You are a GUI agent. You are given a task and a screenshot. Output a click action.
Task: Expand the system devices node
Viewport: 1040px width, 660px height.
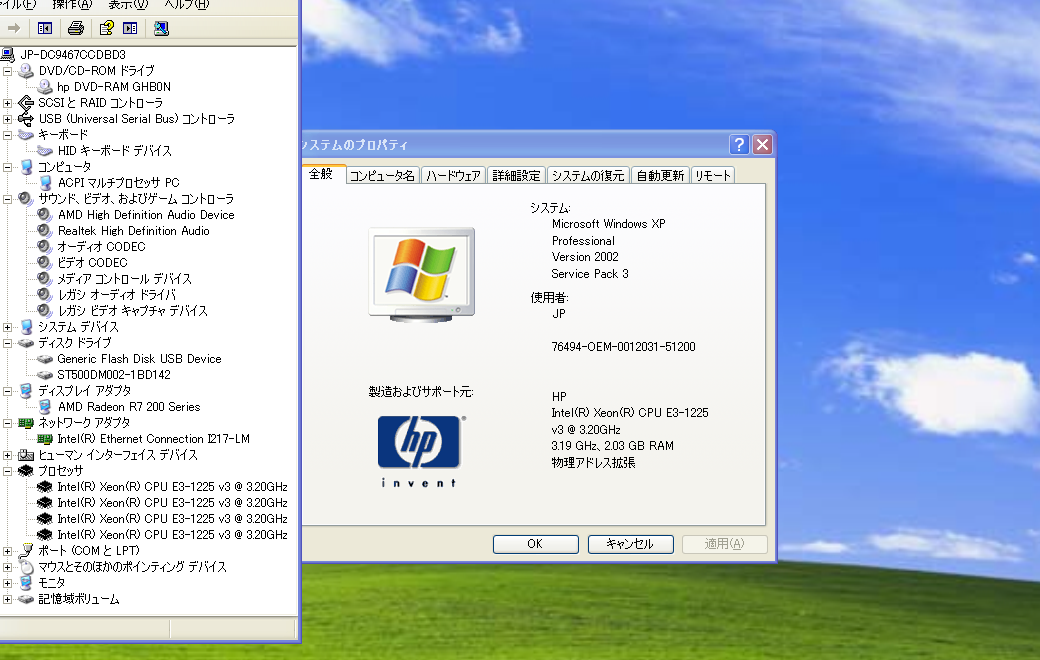(x=7, y=327)
